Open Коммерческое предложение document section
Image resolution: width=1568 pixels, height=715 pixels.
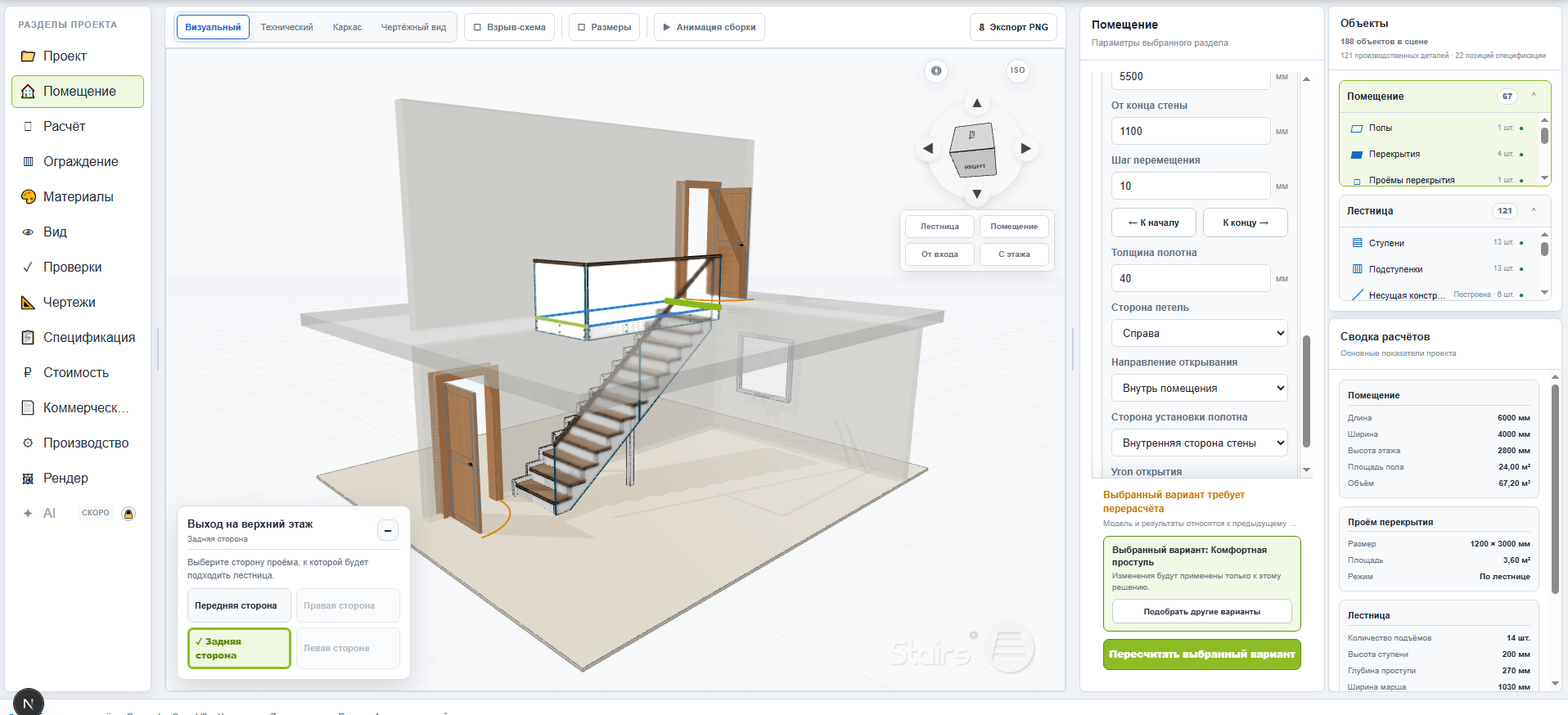[x=28, y=408]
